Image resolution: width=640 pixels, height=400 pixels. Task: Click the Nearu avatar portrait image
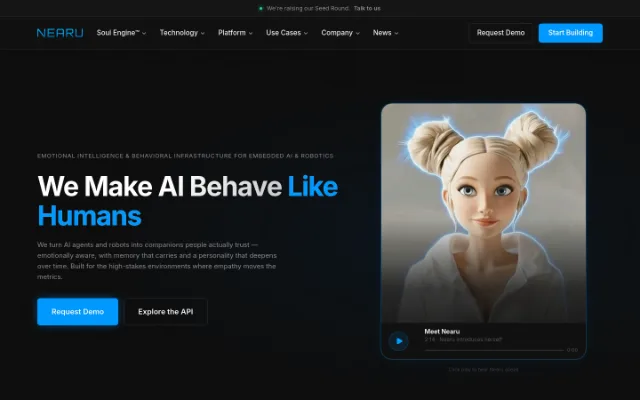pos(483,213)
